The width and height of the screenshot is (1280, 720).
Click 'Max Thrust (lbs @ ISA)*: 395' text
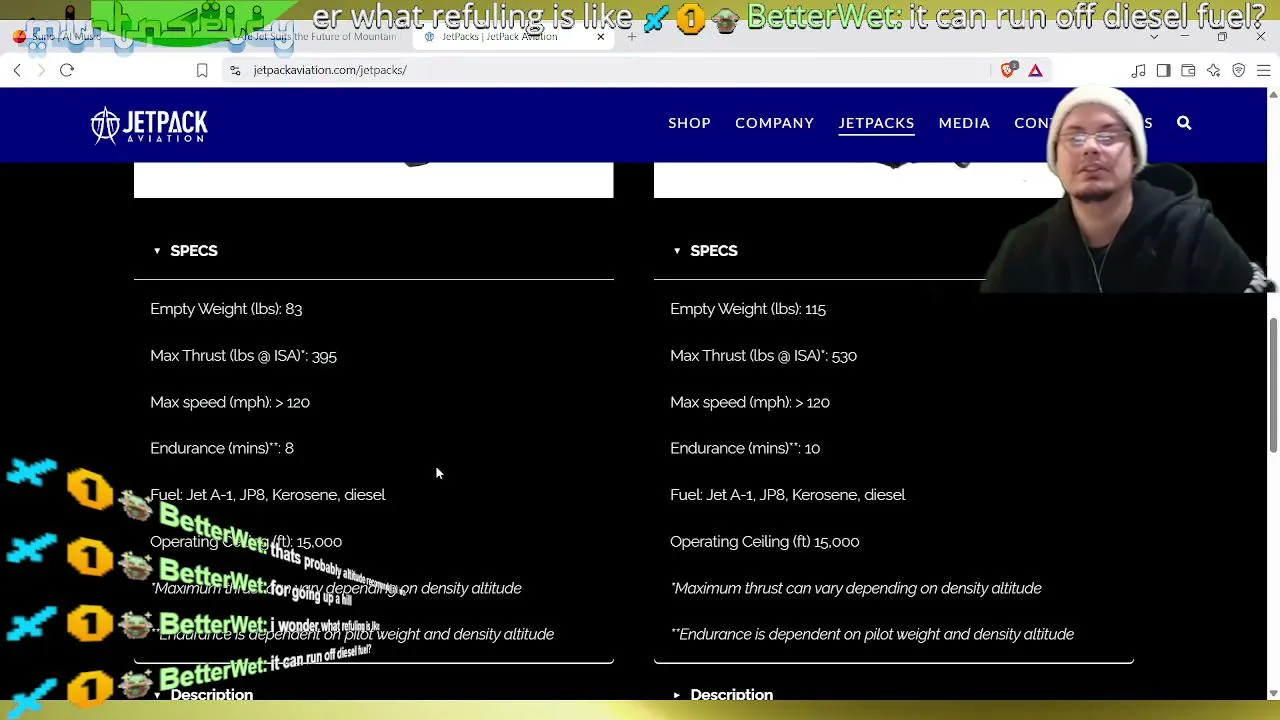coord(243,356)
